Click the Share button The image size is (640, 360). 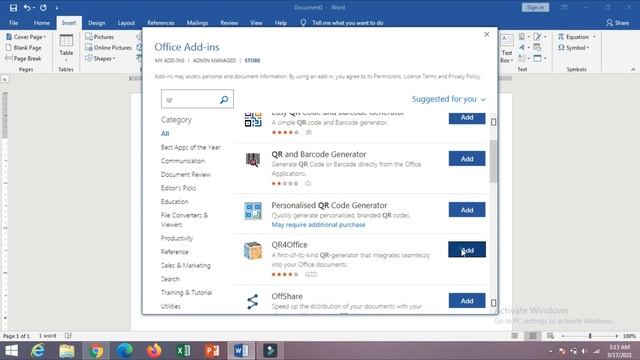618,23
